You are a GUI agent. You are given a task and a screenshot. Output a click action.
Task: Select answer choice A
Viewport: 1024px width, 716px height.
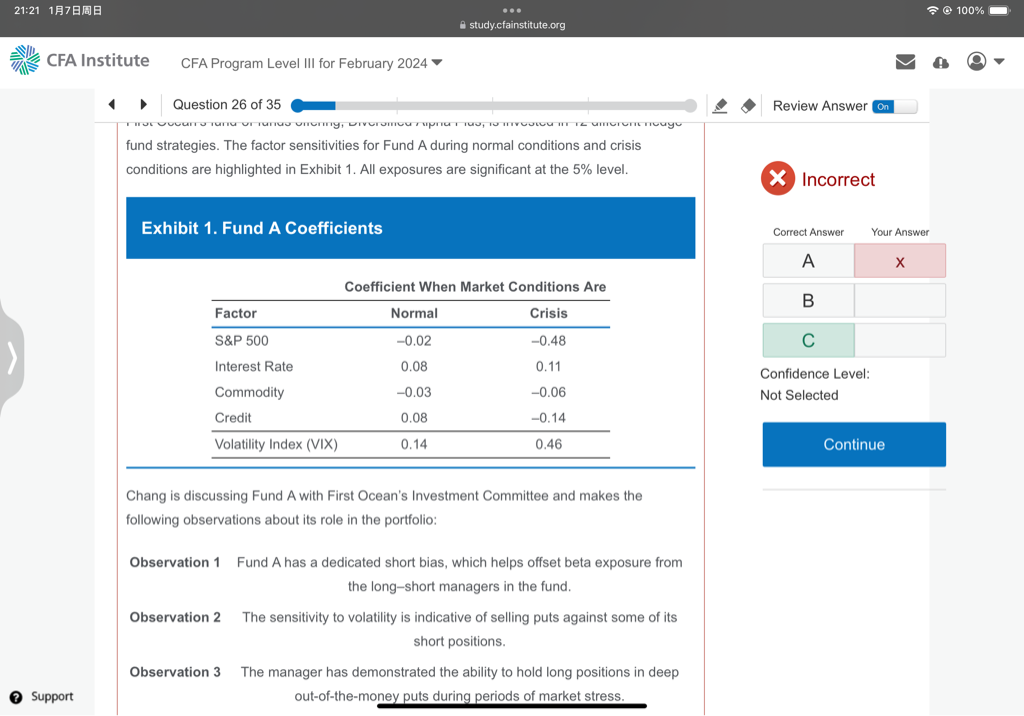point(808,261)
